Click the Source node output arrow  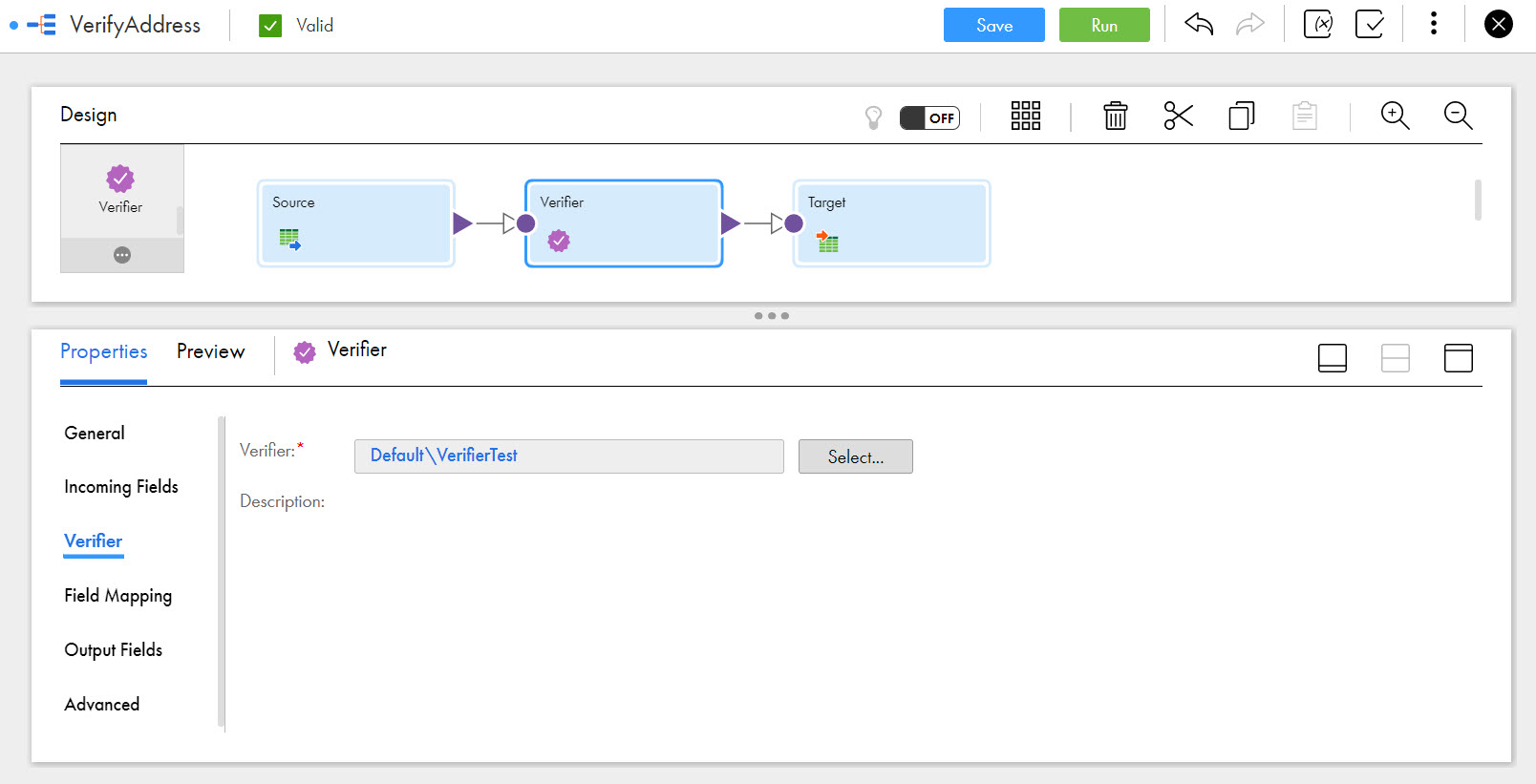tap(462, 223)
